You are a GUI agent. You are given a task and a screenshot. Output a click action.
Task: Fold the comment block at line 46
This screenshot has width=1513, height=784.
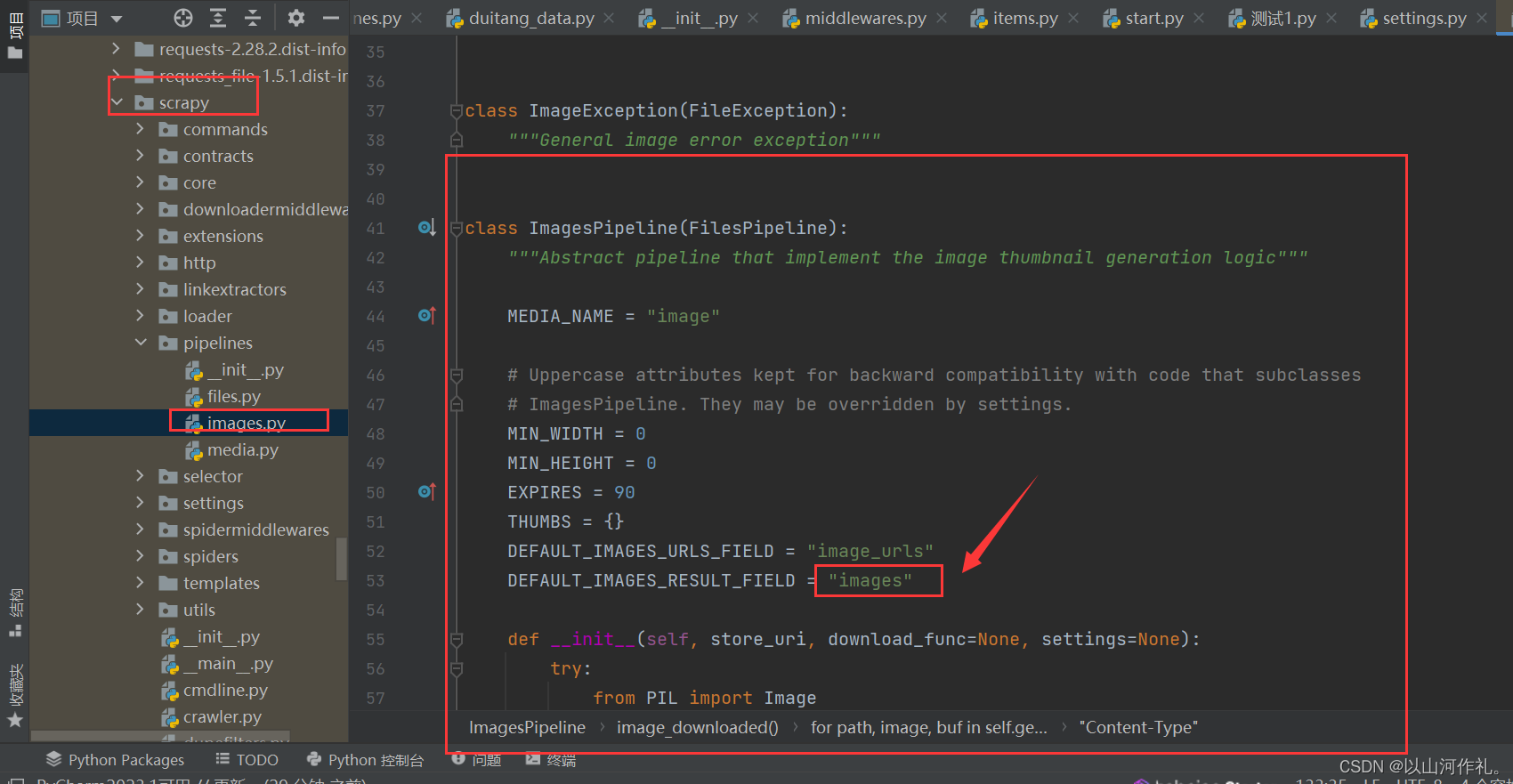coord(457,375)
